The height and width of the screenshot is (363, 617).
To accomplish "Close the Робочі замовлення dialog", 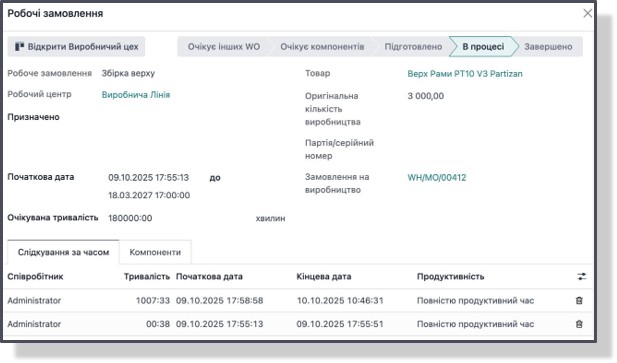I will (587, 13).
